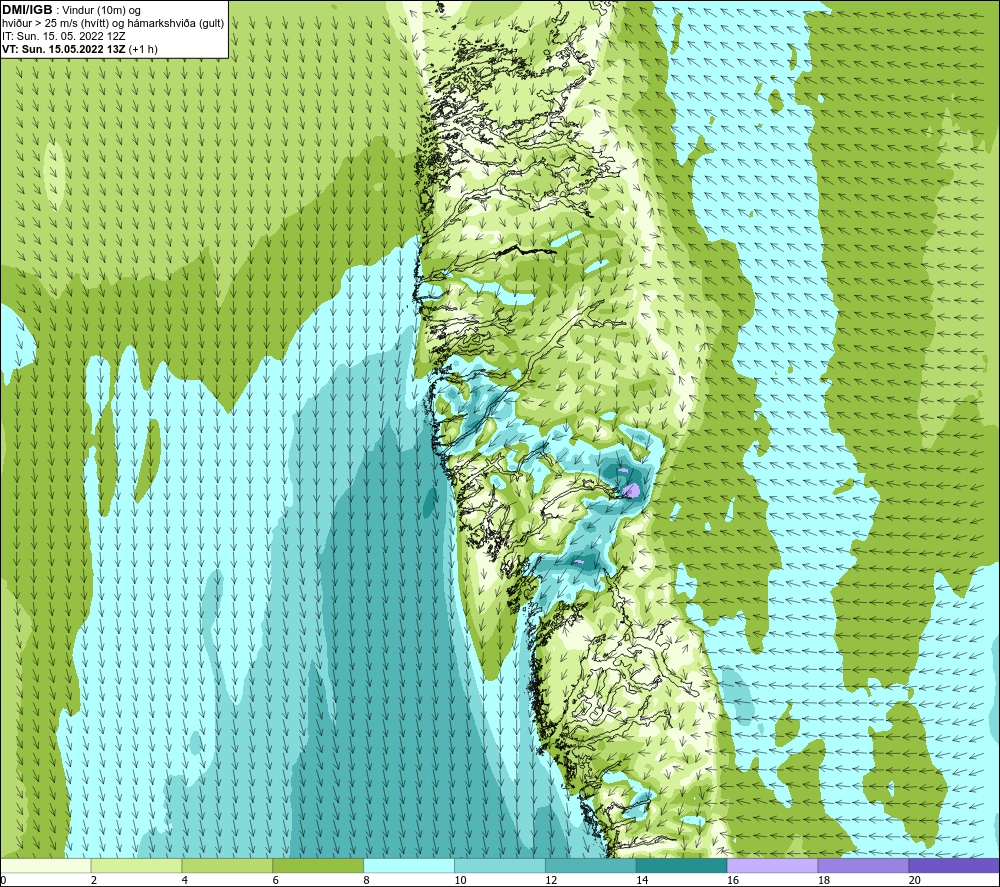Screen dimensions: 1000x887
Task: Click the legend scale label "18"
Action: pyautogui.click(x=823, y=881)
